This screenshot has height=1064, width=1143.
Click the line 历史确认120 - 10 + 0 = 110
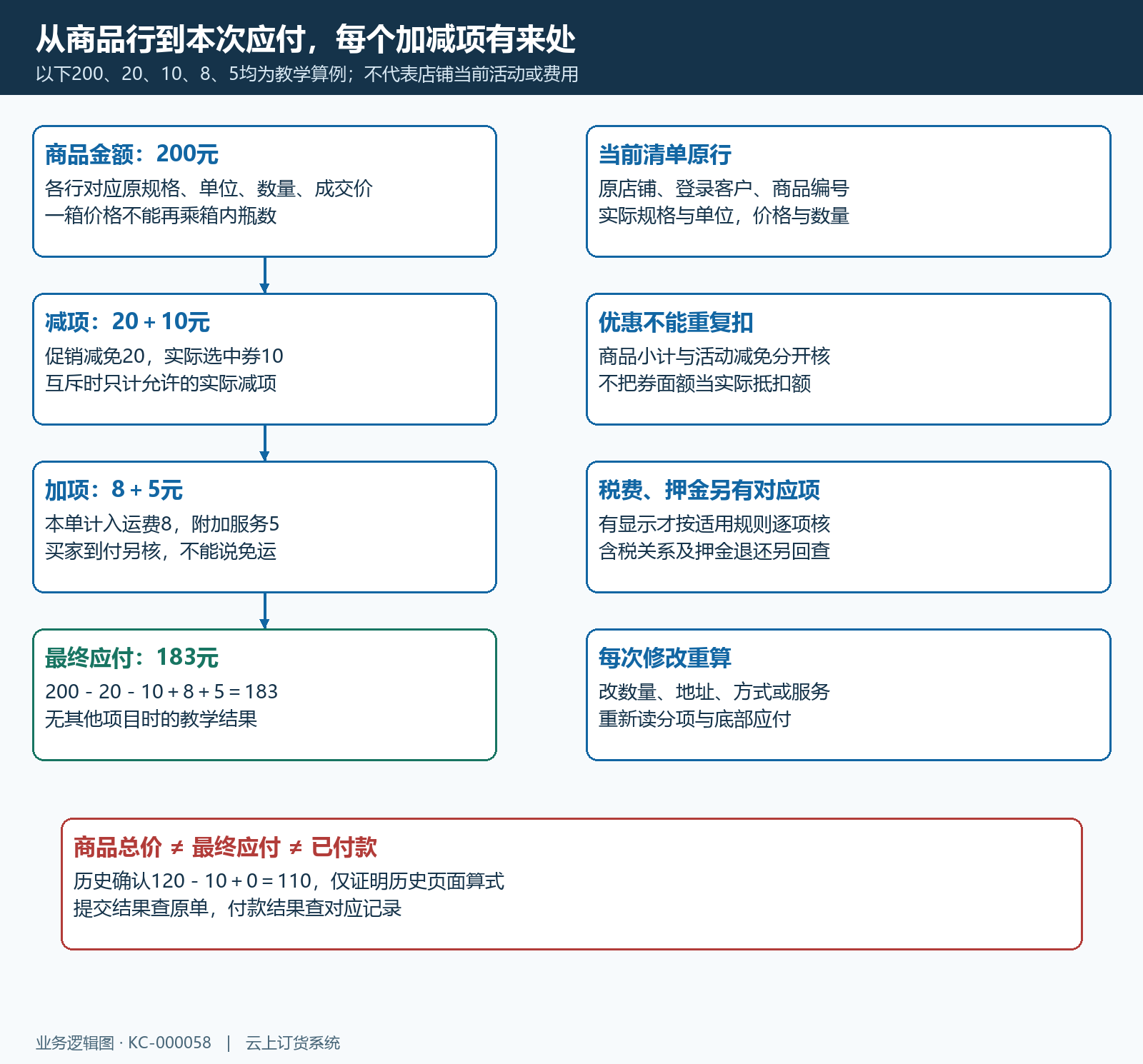[192, 881]
